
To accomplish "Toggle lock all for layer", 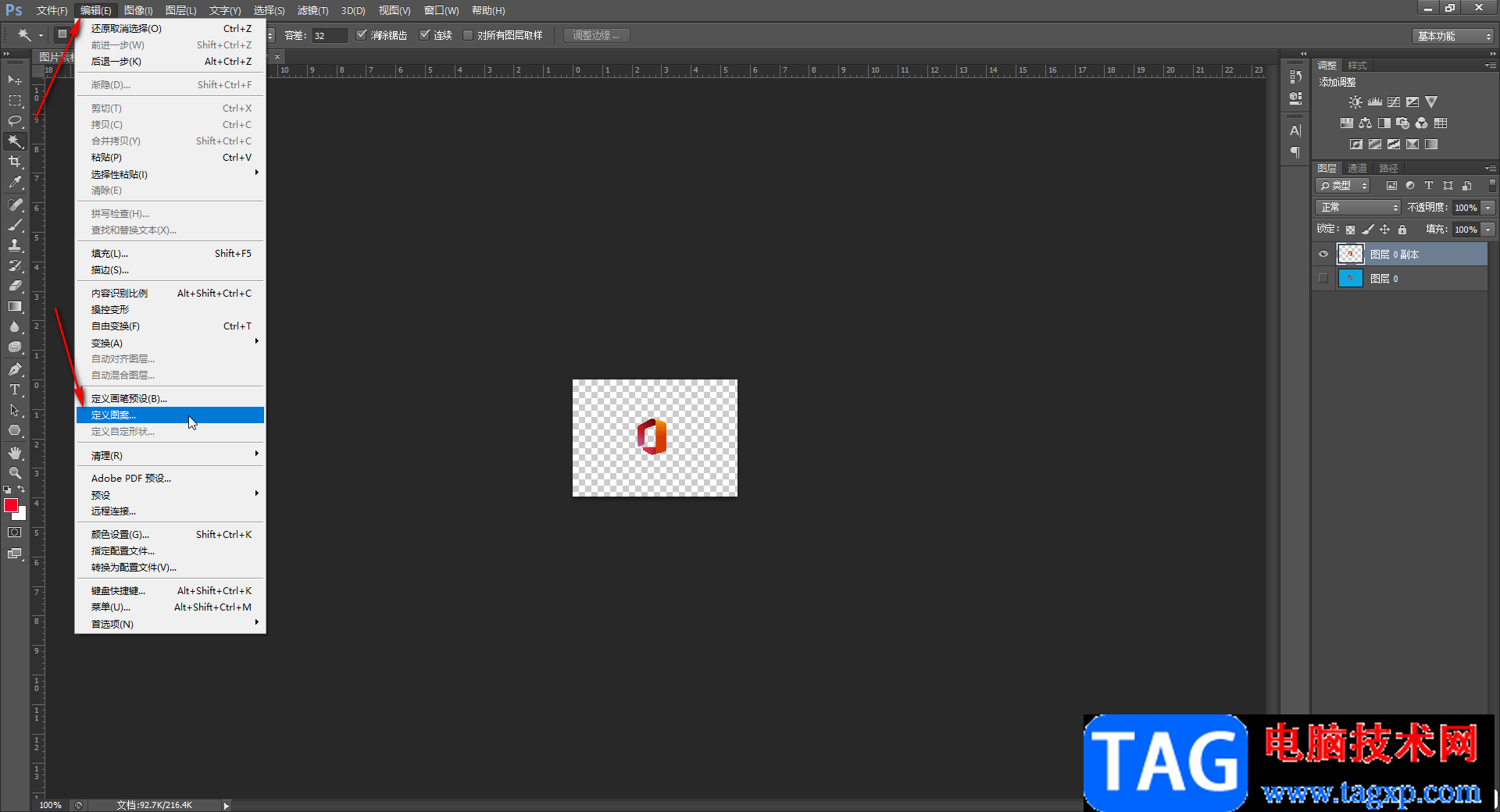I will (x=1402, y=230).
